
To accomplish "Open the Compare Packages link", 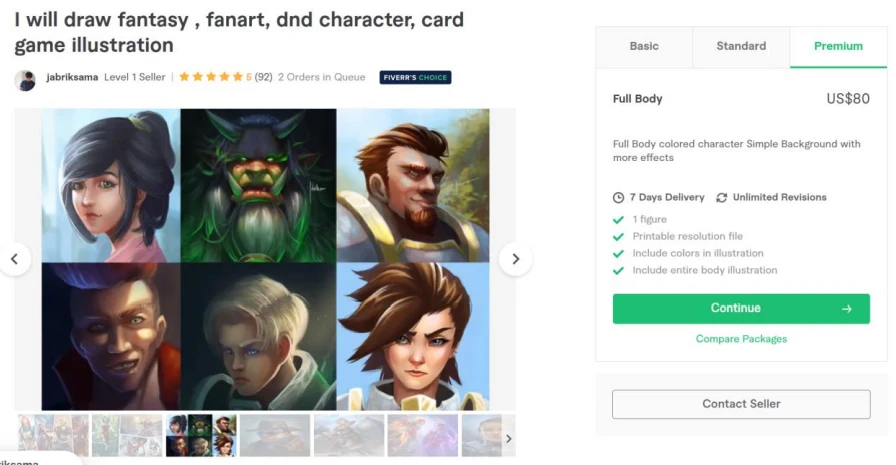I will (x=741, y=339).
